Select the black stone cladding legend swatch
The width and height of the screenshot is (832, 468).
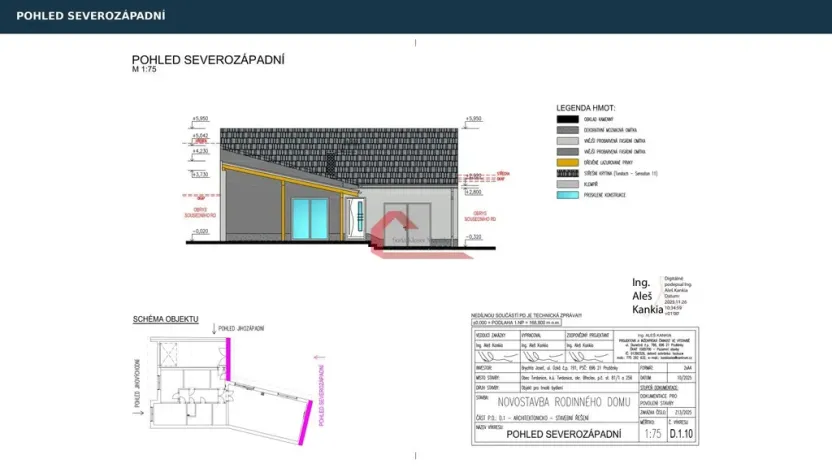pos(567,119)
